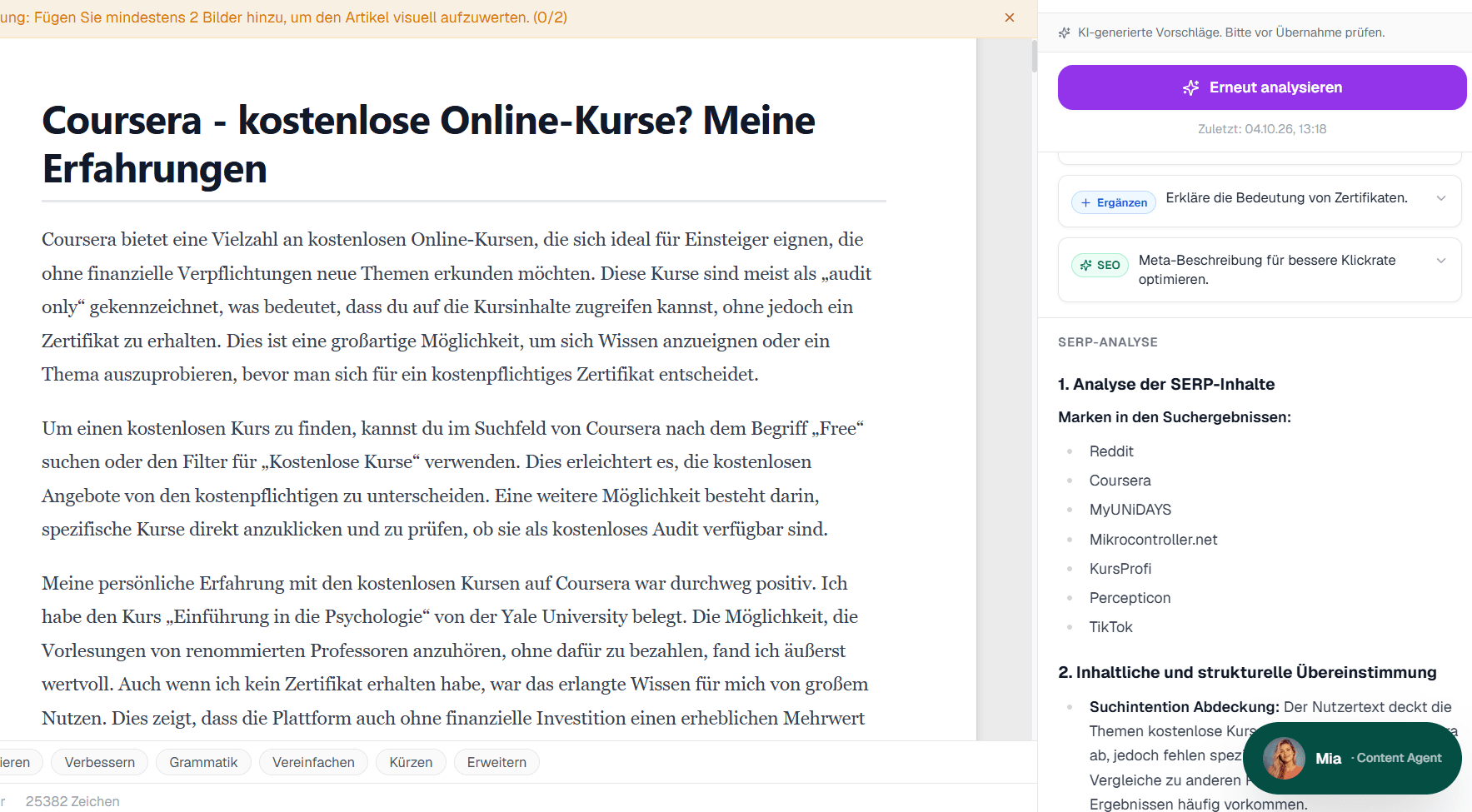
Task: Click the AI sparkle icon beside KI-generierte Vorschläge
Action: pyautogui.click(x=1064, y=32)
